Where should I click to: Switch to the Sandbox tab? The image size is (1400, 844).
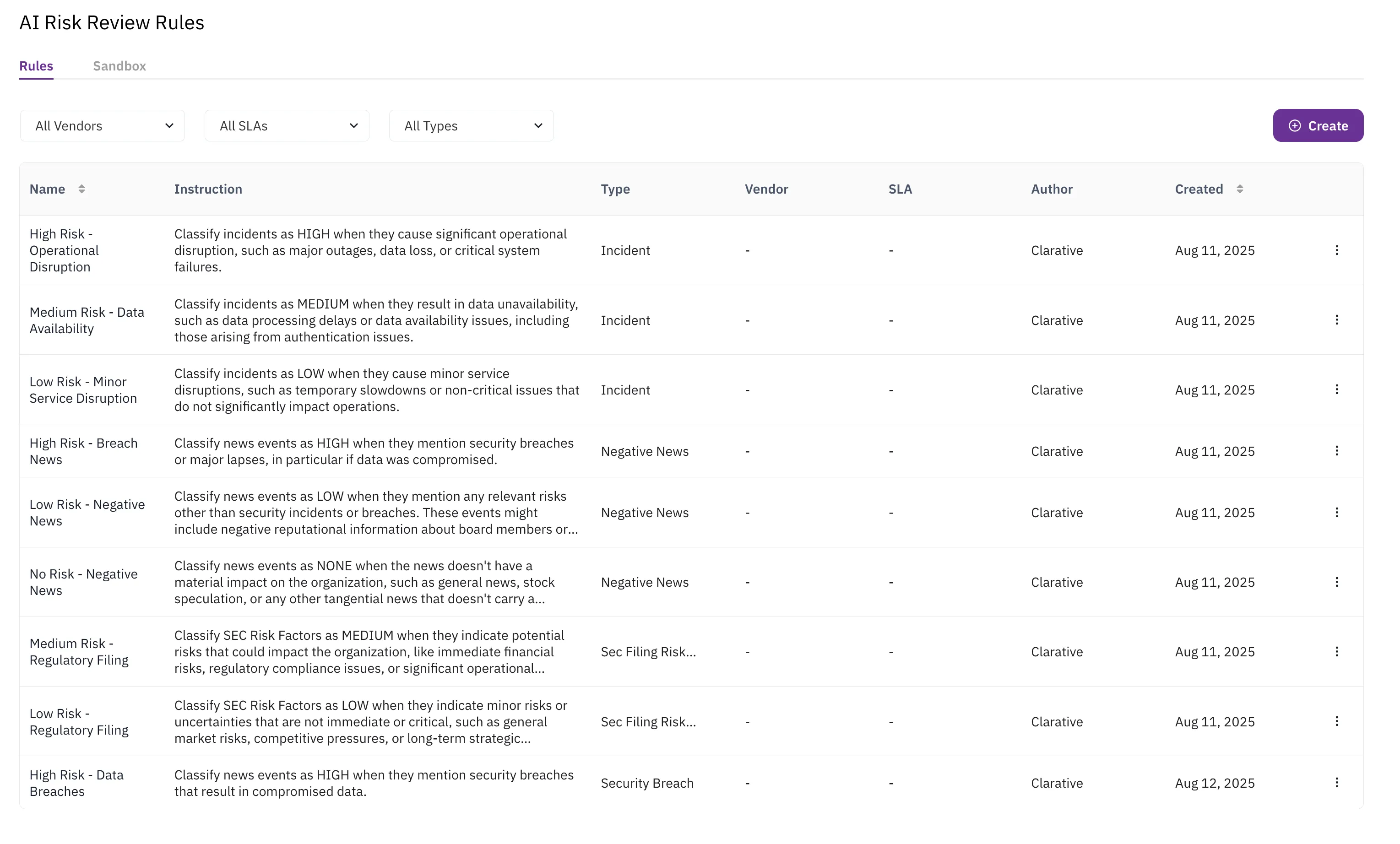(x=119, y=66)
